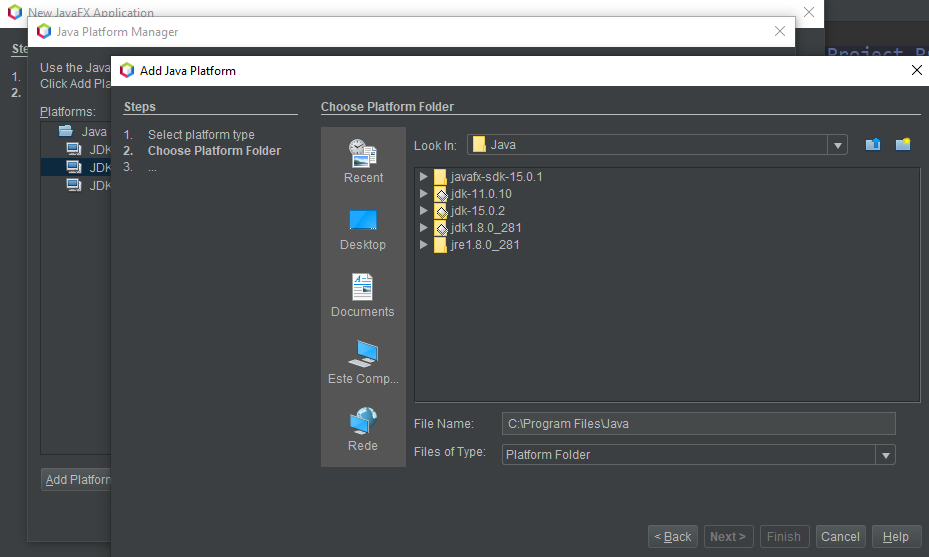Image resolution: width=929 pixels, height=557 pixels.
Task: Click the Help button
Action: (896, 537)
